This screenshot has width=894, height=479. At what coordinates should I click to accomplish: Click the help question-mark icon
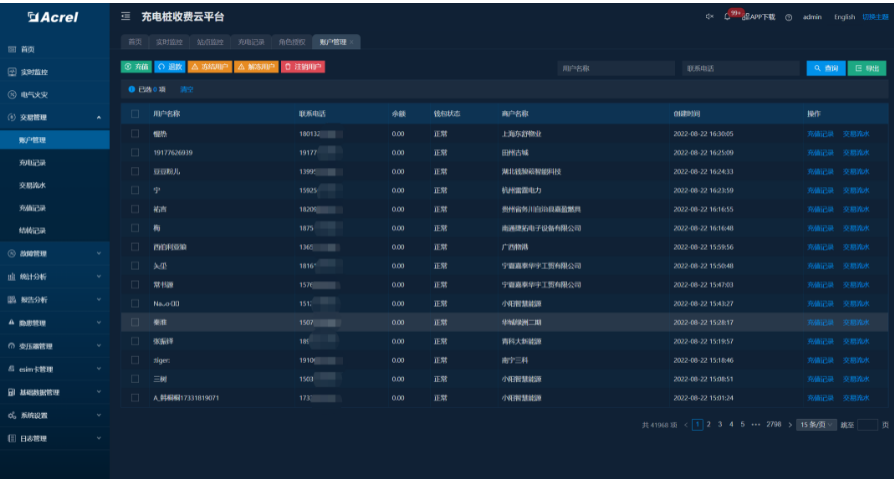[789, 17]
